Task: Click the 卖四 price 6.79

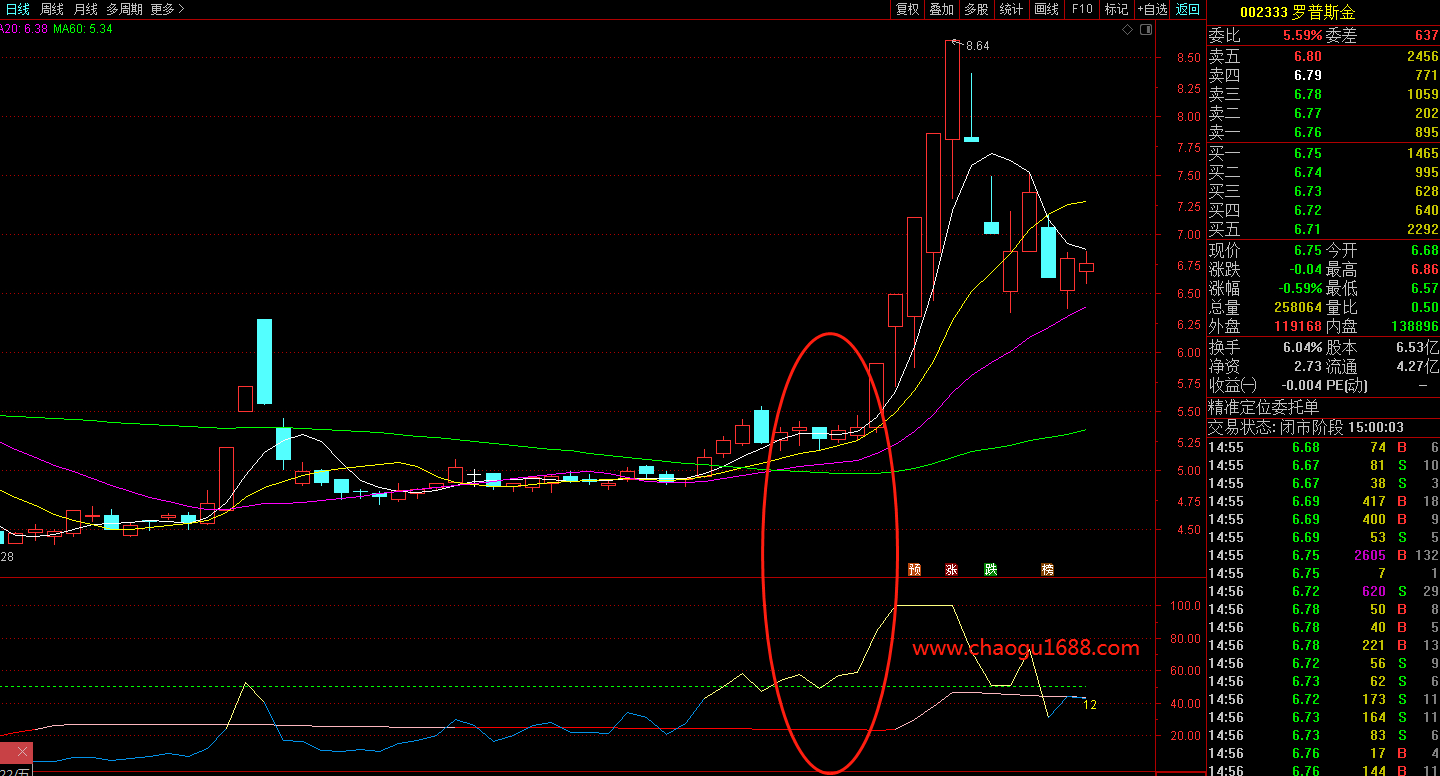Action: (1307, 75)
